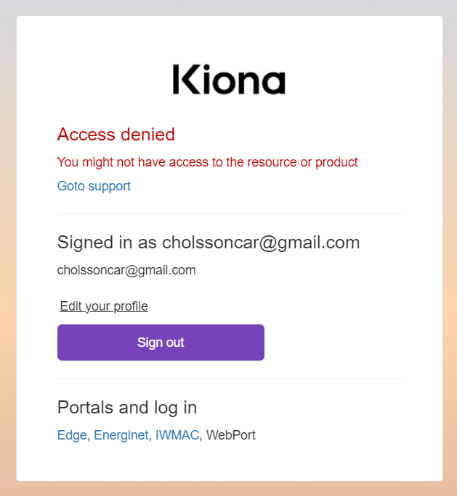Click the gray background above the card

coord(228,7)
